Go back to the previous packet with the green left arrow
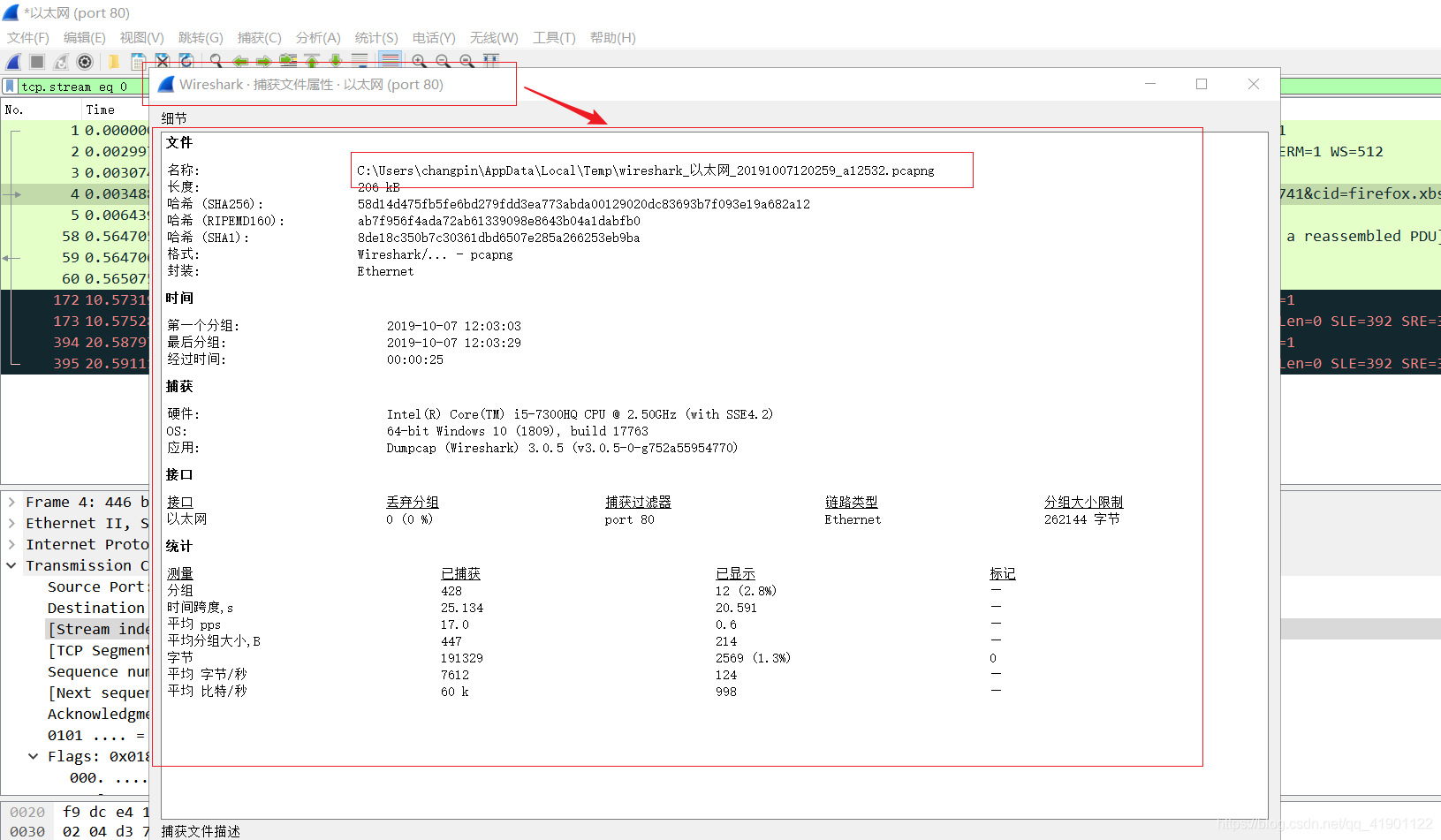Screen dimensions: 1441x840 click(240, 61)
